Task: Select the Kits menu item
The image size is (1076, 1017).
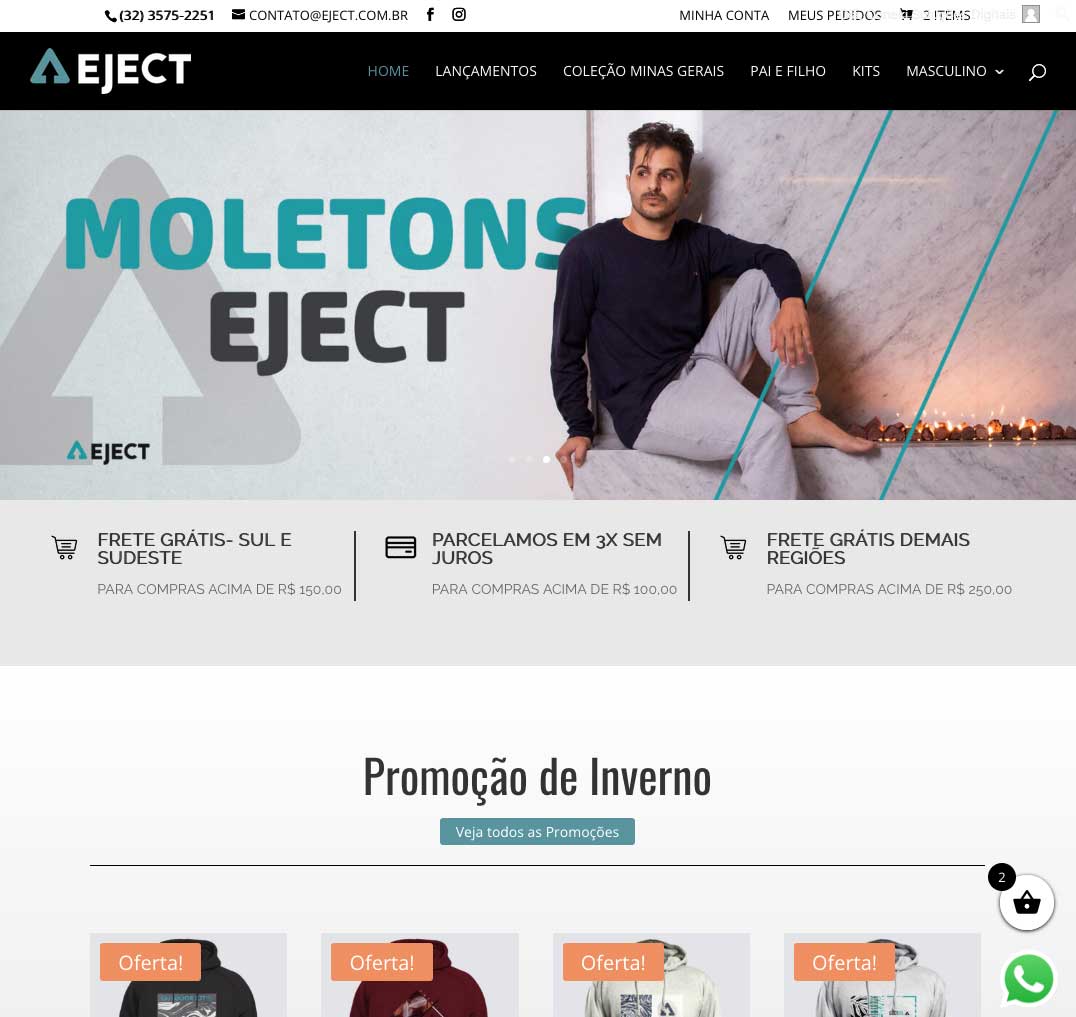Action: click(866, 71)
